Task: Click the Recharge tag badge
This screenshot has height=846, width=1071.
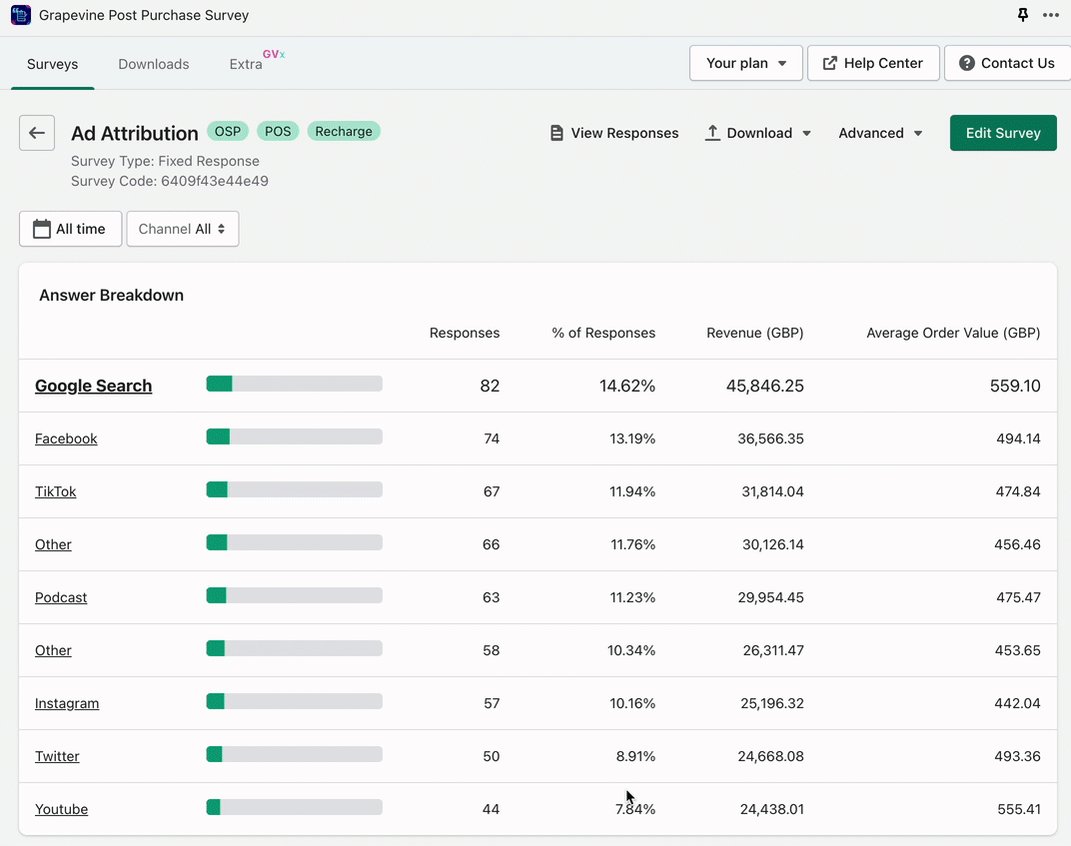Action: point(344,131)
